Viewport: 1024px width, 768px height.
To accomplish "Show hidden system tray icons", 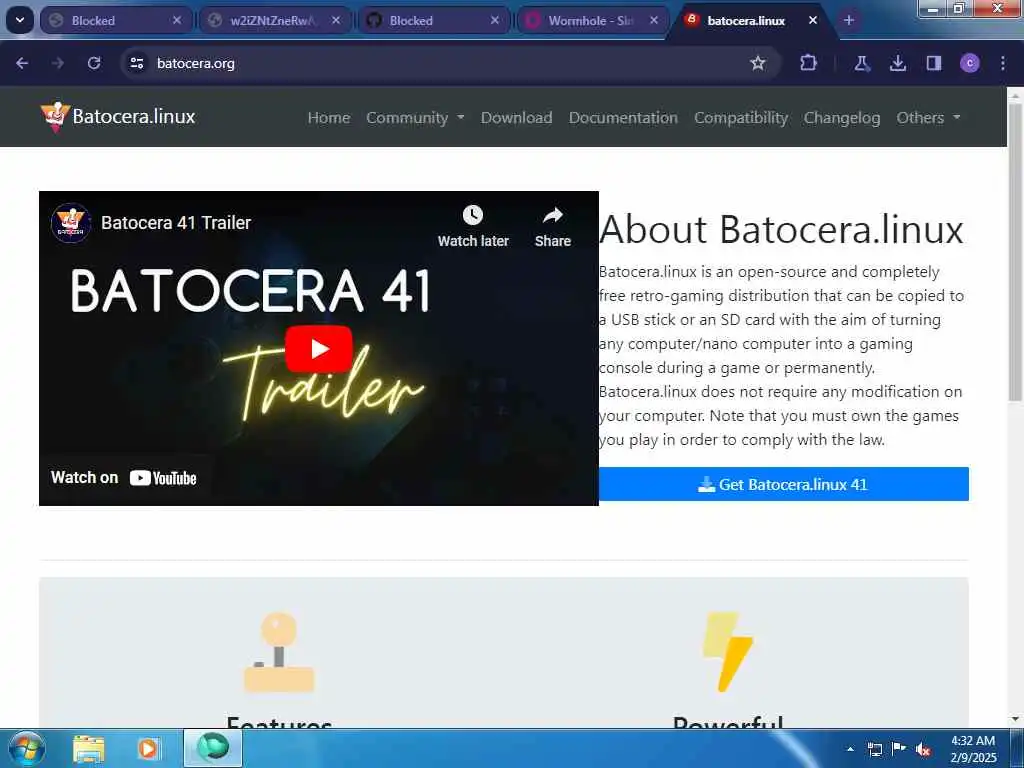I will click(850, 749).
